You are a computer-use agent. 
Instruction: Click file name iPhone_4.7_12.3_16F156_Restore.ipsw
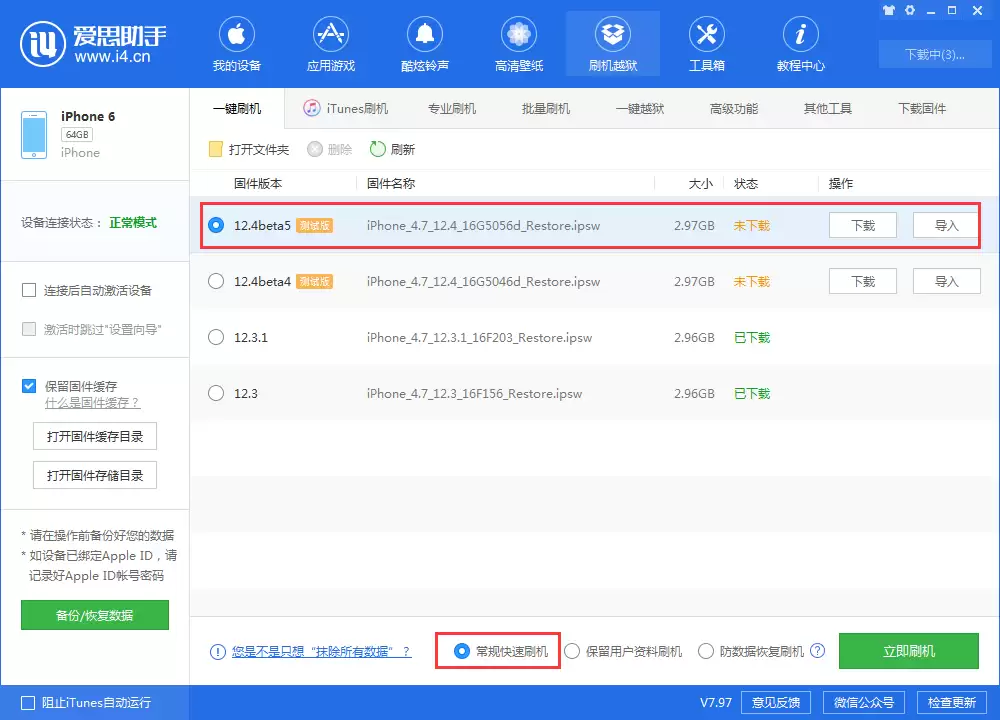[474, 393]
